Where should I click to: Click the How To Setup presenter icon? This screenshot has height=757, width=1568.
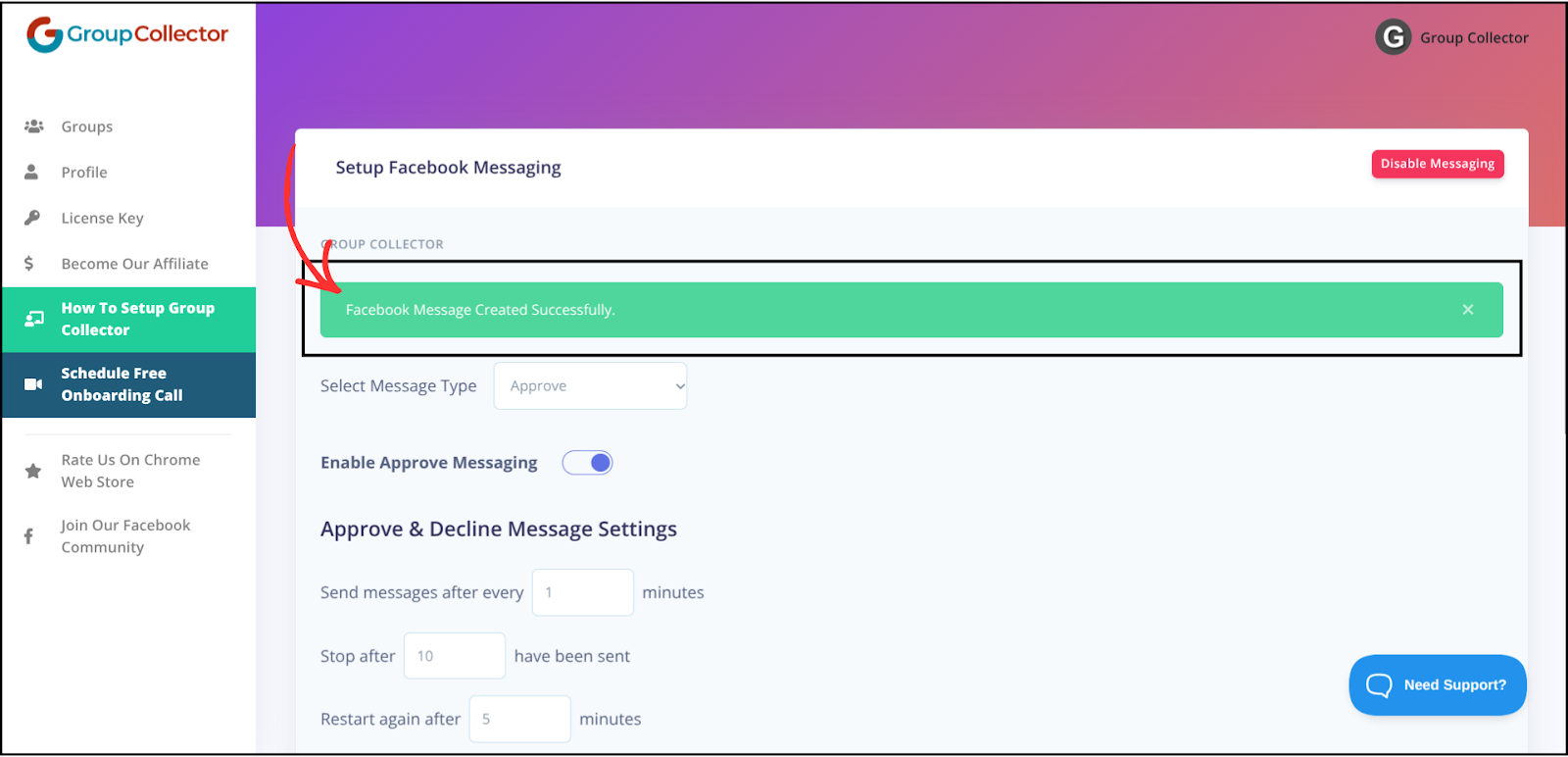pos(34,319)
